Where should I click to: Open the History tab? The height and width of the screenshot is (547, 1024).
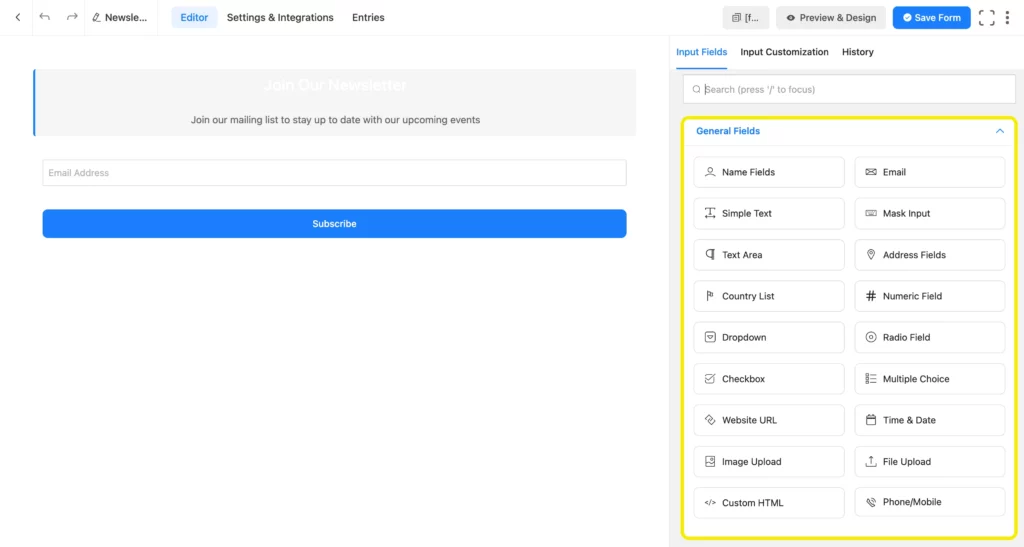tap(857, 52)
